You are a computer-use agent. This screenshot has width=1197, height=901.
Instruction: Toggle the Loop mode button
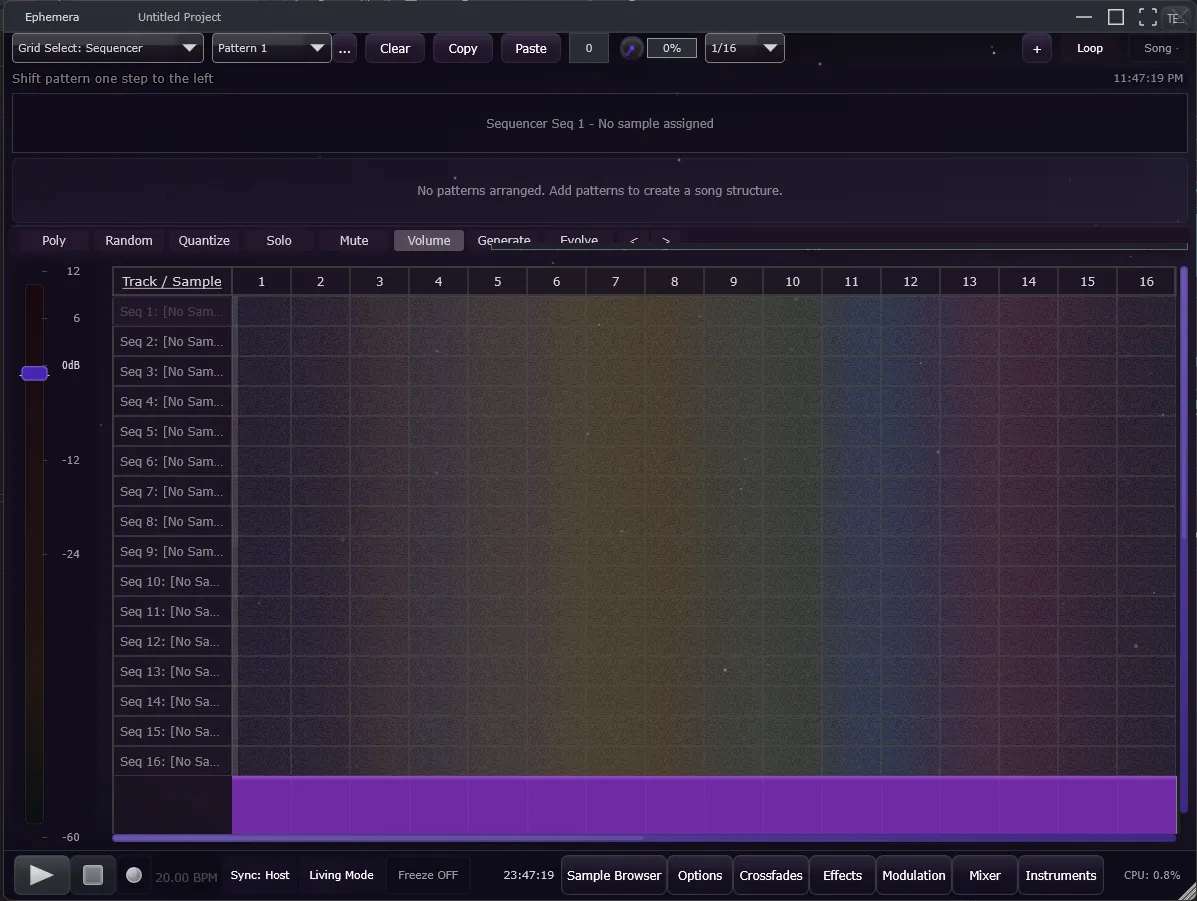click(x=1089, y=48)
